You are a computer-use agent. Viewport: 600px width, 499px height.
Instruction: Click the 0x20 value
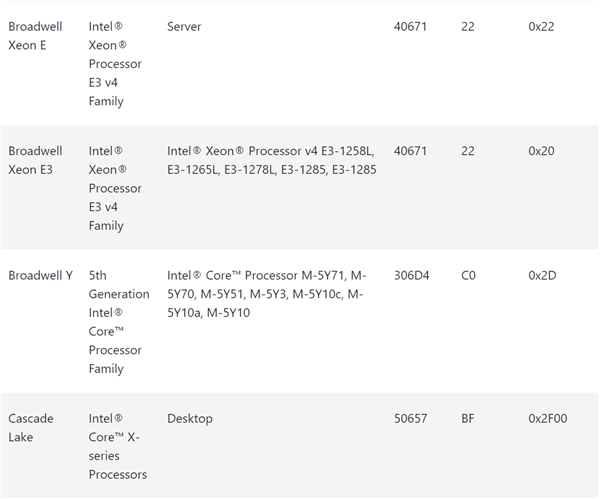point(541,151)
